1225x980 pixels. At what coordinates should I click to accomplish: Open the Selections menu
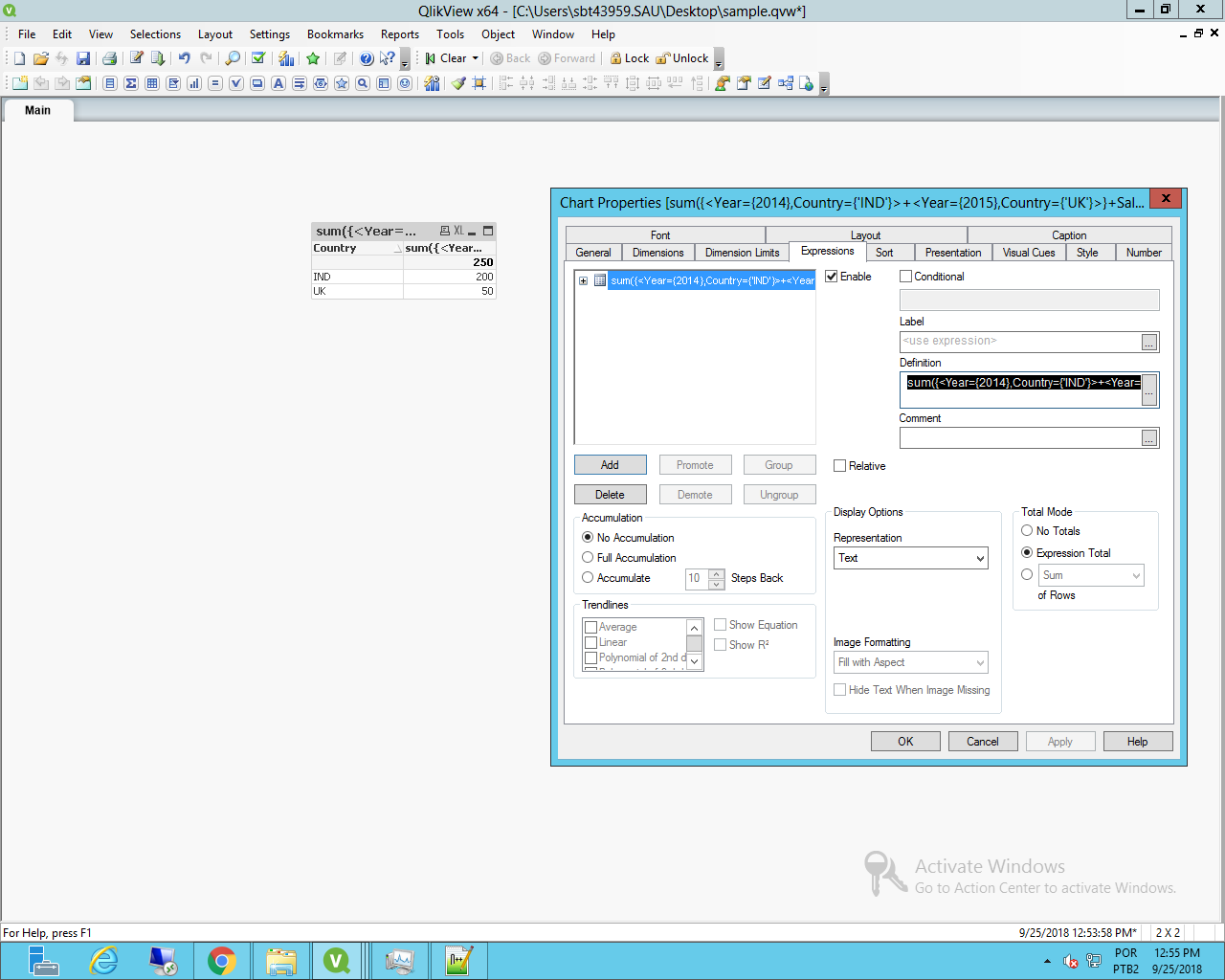[x=155, y=34]
